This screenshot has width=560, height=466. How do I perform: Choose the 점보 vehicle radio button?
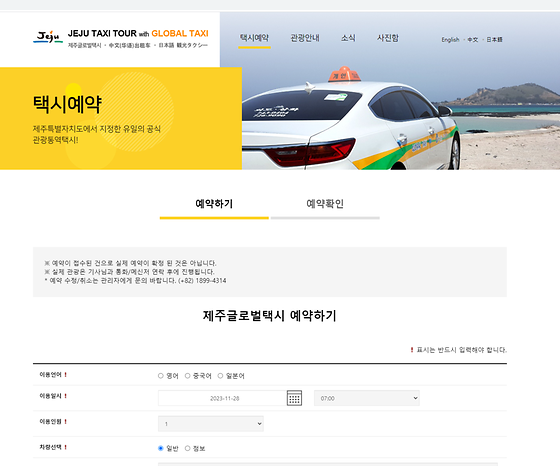(188, 448)
